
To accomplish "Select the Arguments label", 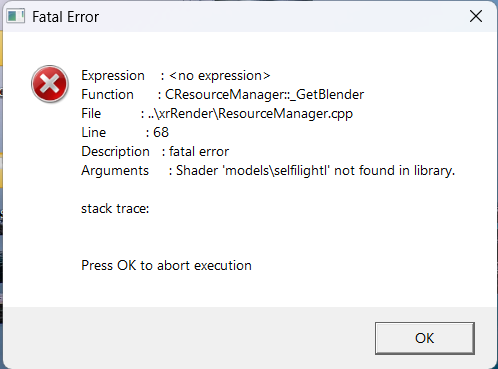I will (x=115, y=171).
